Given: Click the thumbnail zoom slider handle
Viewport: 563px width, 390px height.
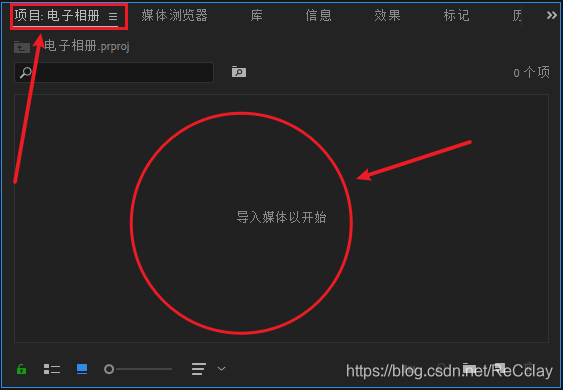Looking at the screenshot, I should (109, 369).
